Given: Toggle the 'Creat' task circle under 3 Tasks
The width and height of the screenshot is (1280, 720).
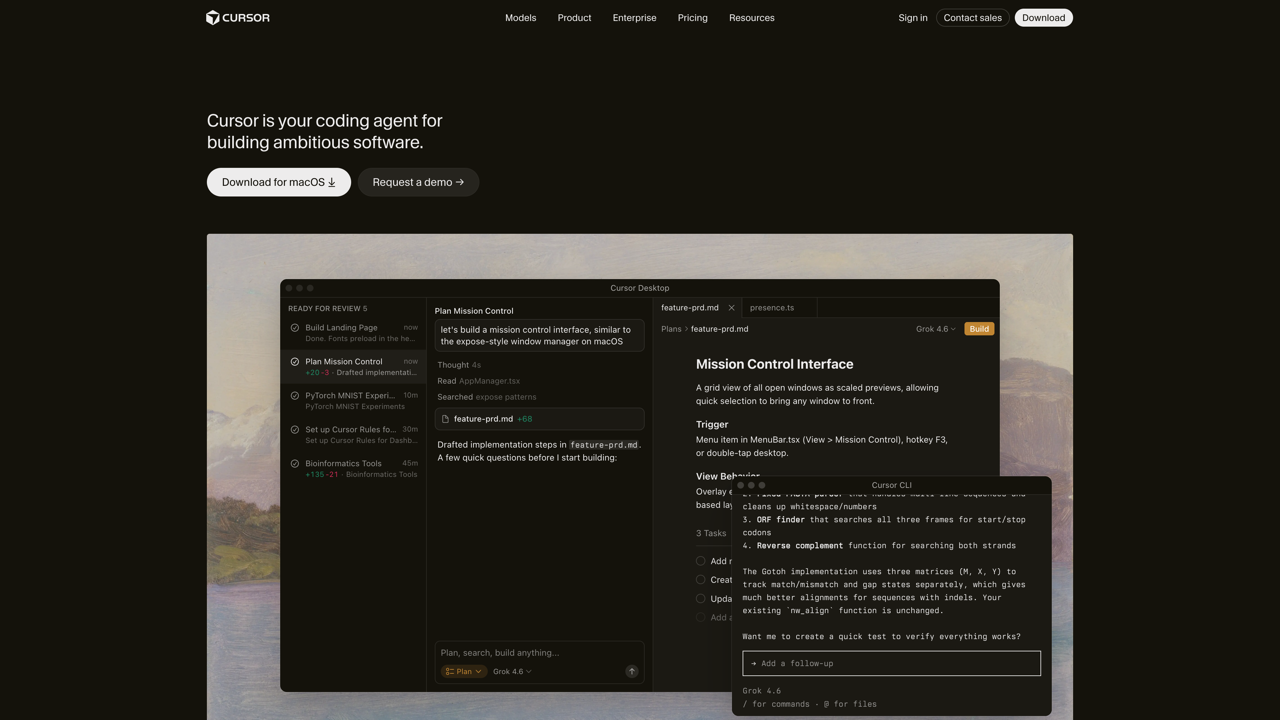Looking at the screenshot, I should [x=701, y=580].
